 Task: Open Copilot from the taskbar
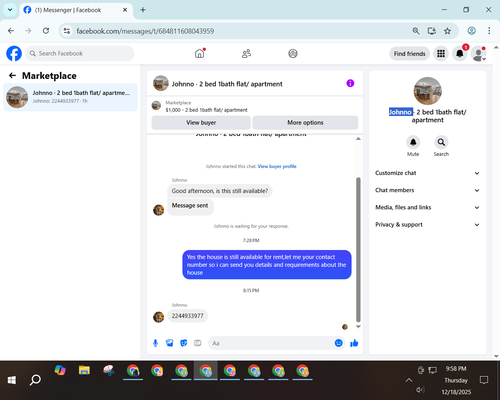[60, 370]
